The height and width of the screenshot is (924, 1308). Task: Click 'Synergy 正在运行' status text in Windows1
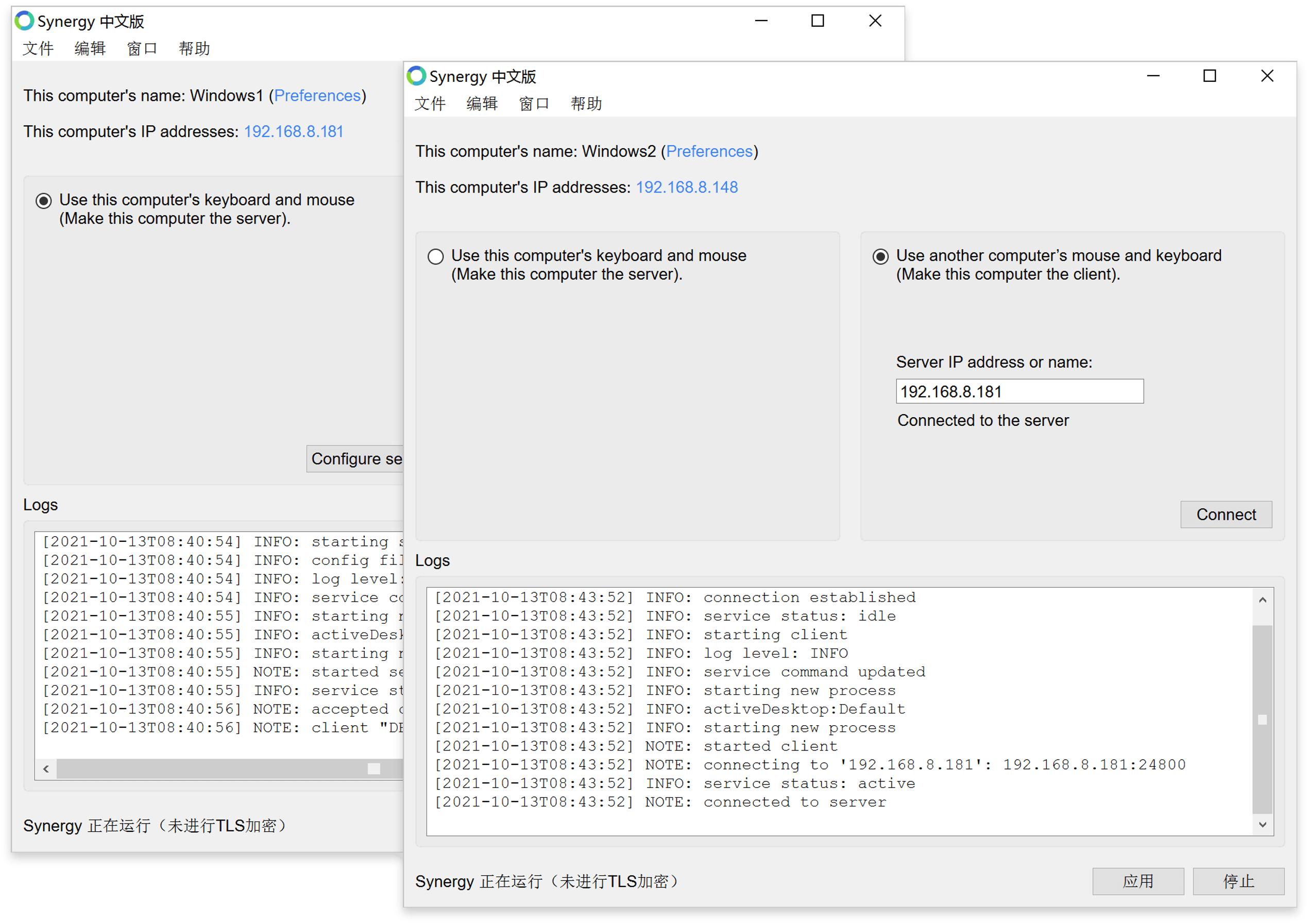pyautogui.click(x=155, y=826)
